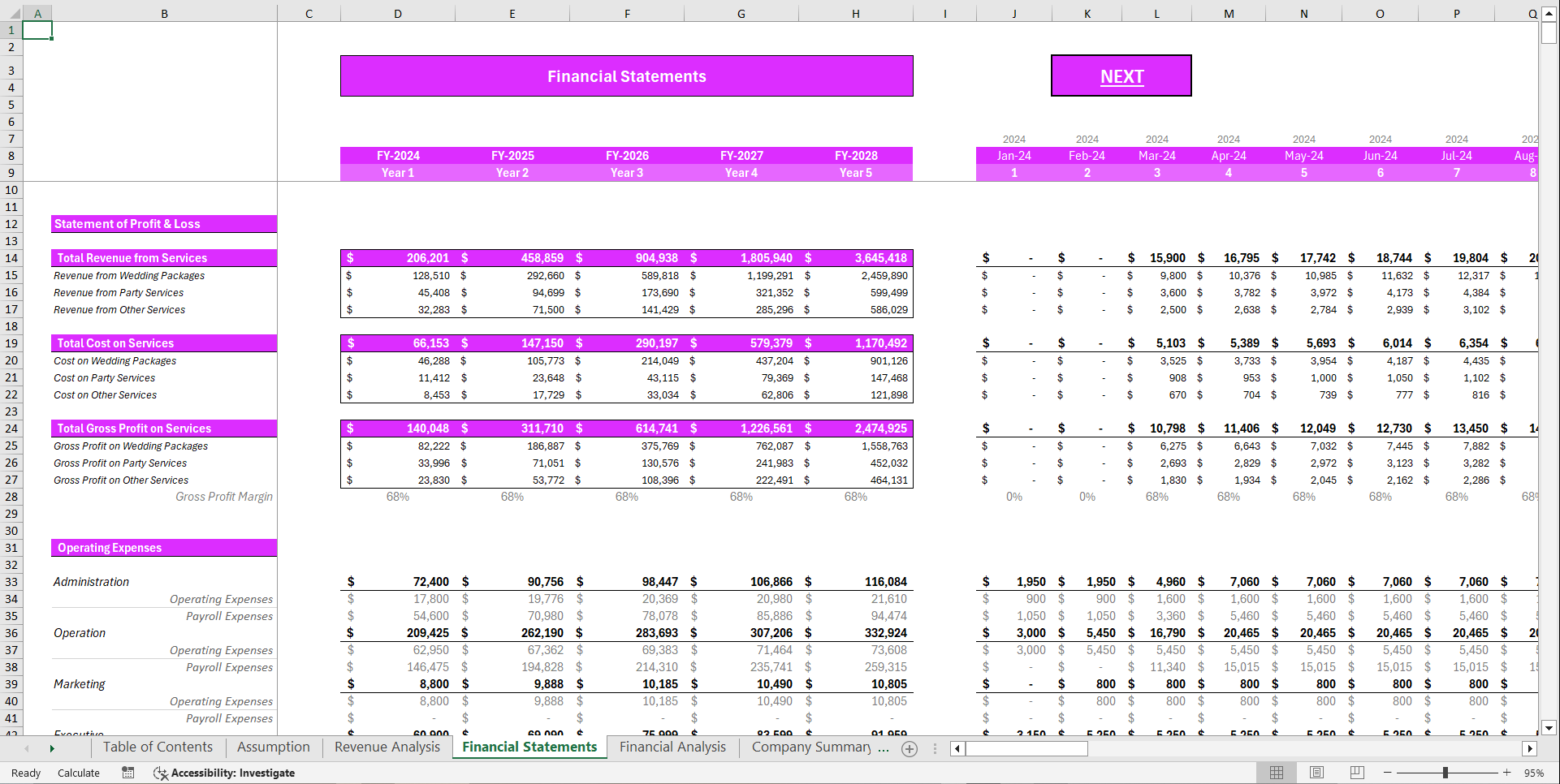Viewport: 1560px width, 784px height.
Task: Add a new worksheet with the plus icon
Action: click(x=910, y=749)
